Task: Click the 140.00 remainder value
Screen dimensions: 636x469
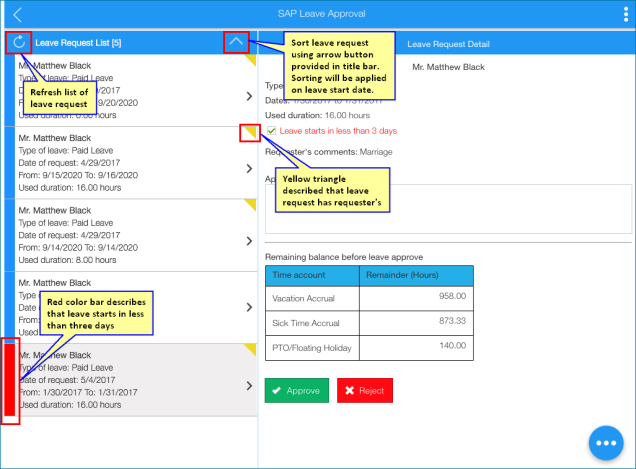Action: pos(453,345)
